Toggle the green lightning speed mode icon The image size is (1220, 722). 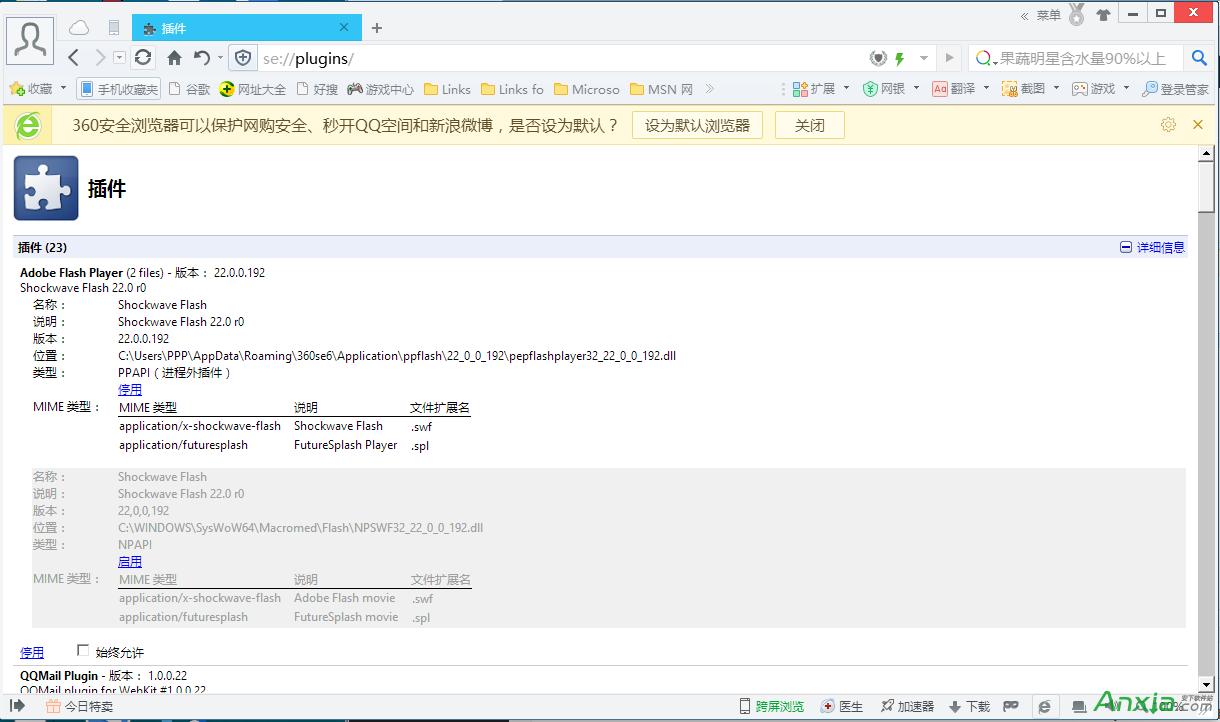[x=900, y=58]
